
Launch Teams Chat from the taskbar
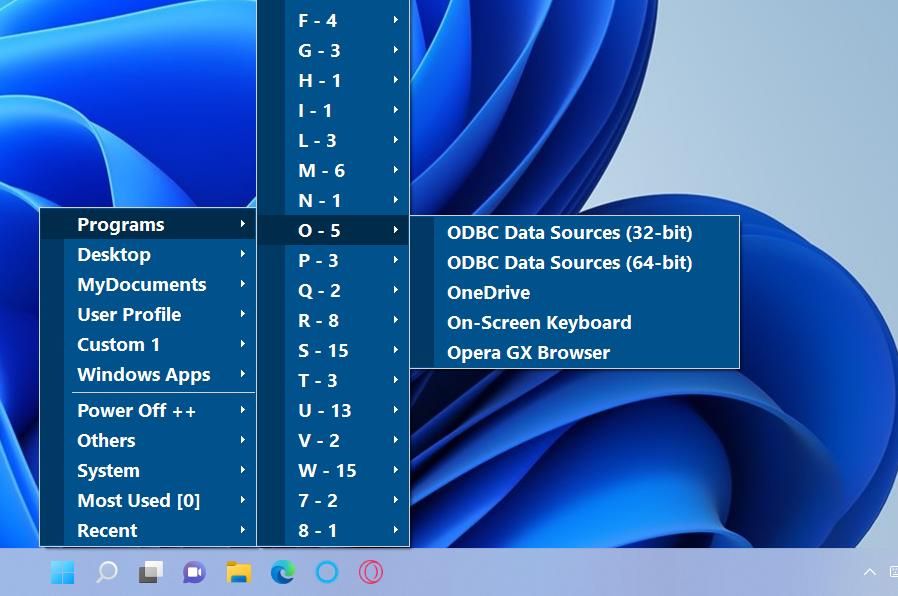tap(195, 572)
